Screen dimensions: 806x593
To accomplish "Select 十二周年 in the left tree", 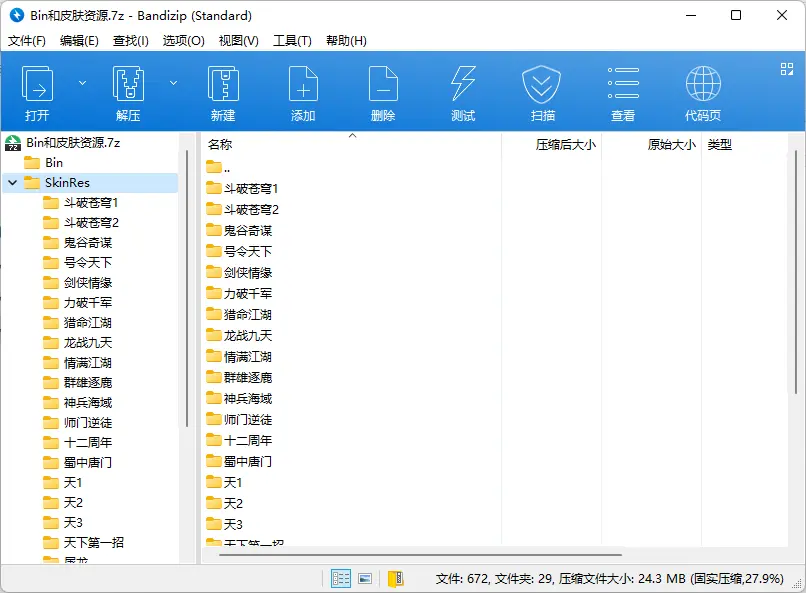I will [88, 442].
